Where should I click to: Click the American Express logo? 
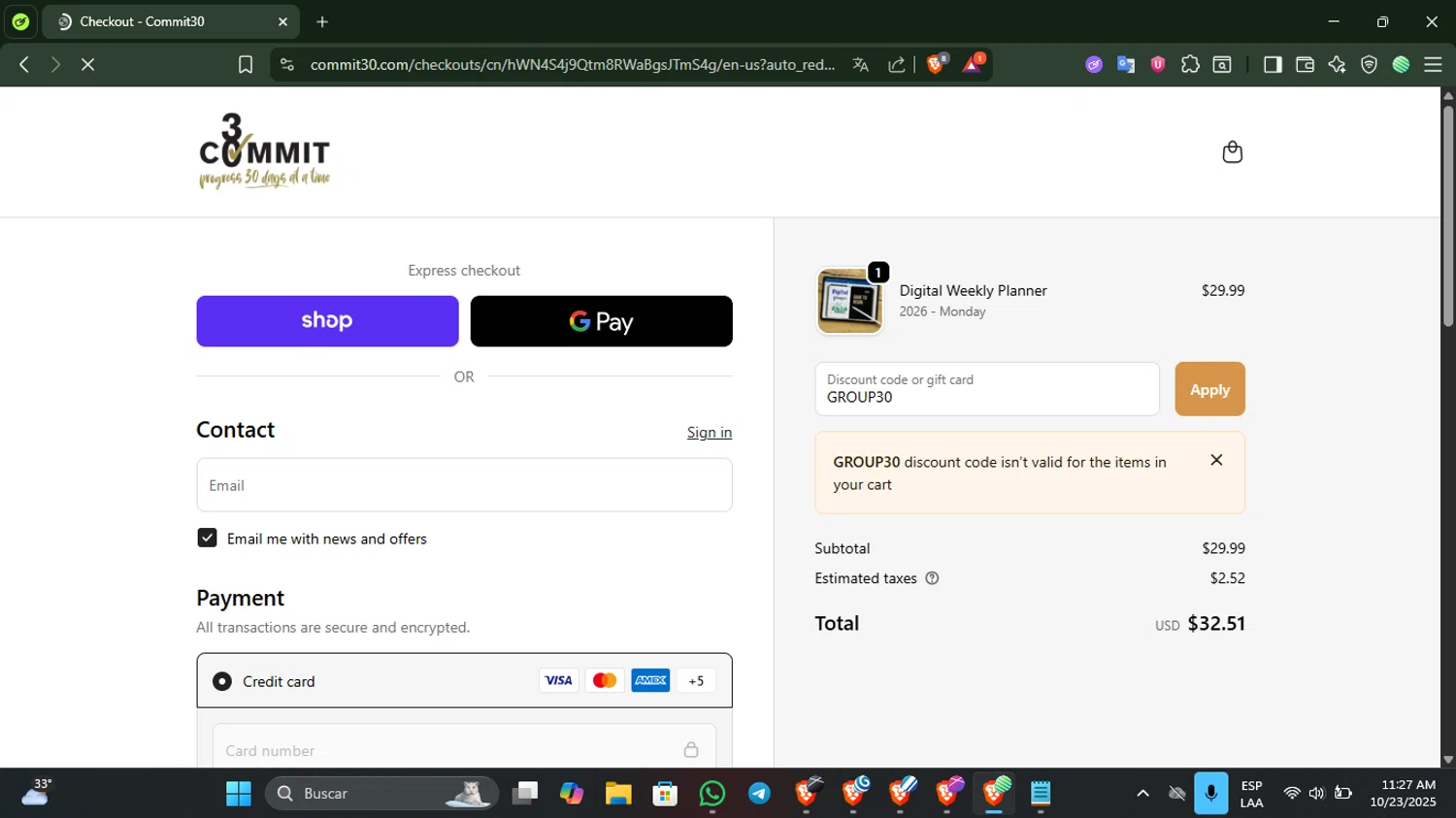650,681
